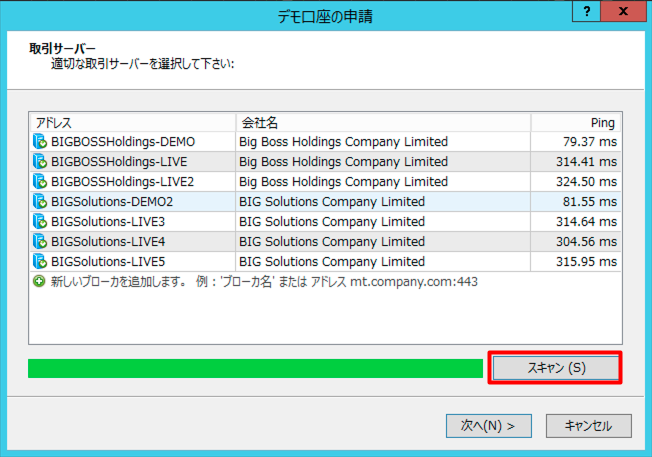The width and height of the screenshot is (652, 457).
Task: Click the green scan progress bar
Action: pos(255,368)
